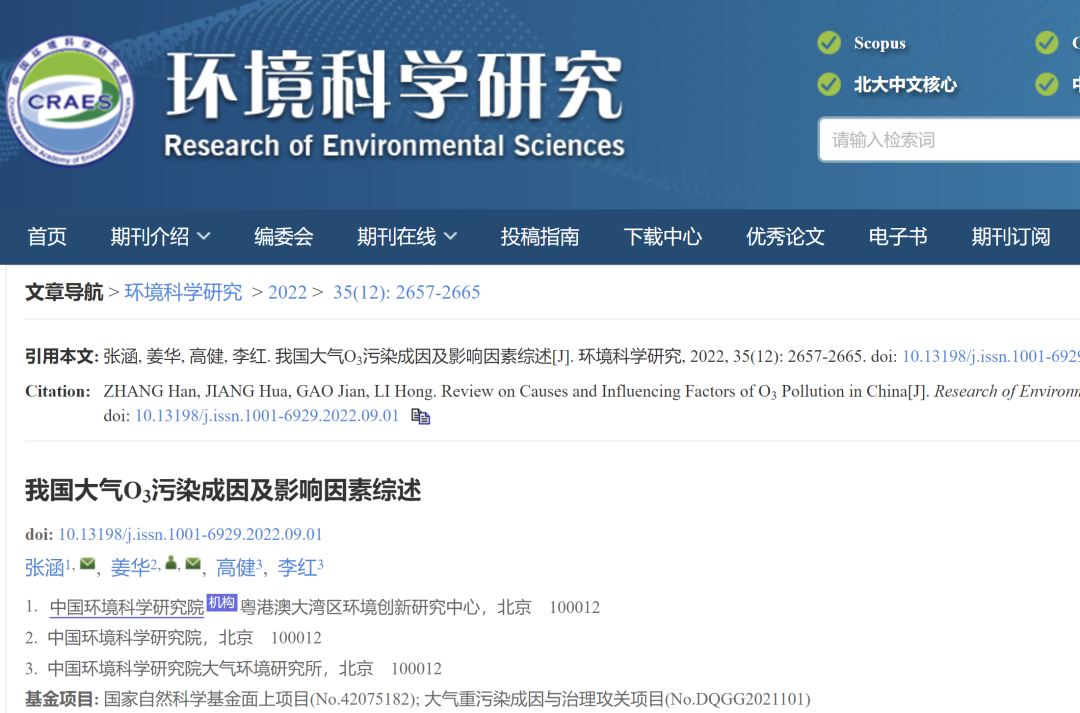The width and height of the screenshot is (1080, 713).
Task: Open the 下载中心 menu item
Action: (x=663, y=236)
